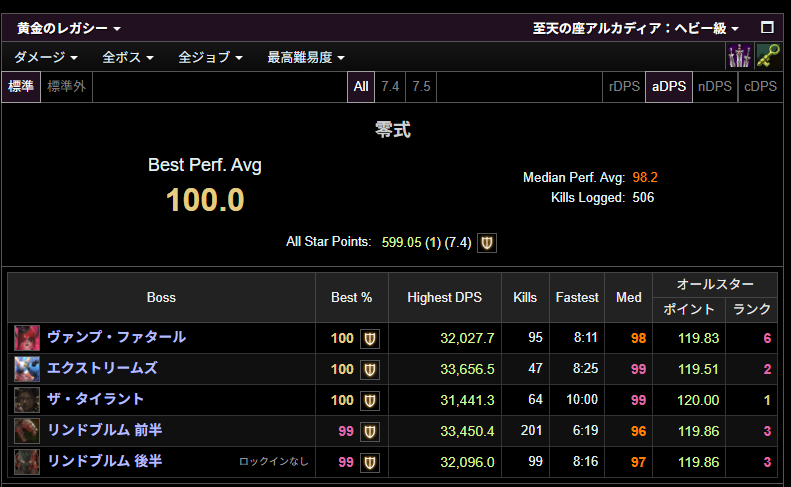This screenshot has height=487, width=791.
Task: Click the ロックインなし label
Action: coord(273,461)
